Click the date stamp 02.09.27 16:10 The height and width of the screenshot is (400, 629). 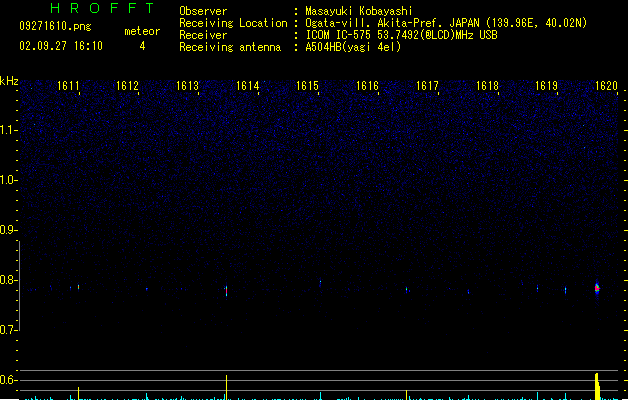(61, 46)
